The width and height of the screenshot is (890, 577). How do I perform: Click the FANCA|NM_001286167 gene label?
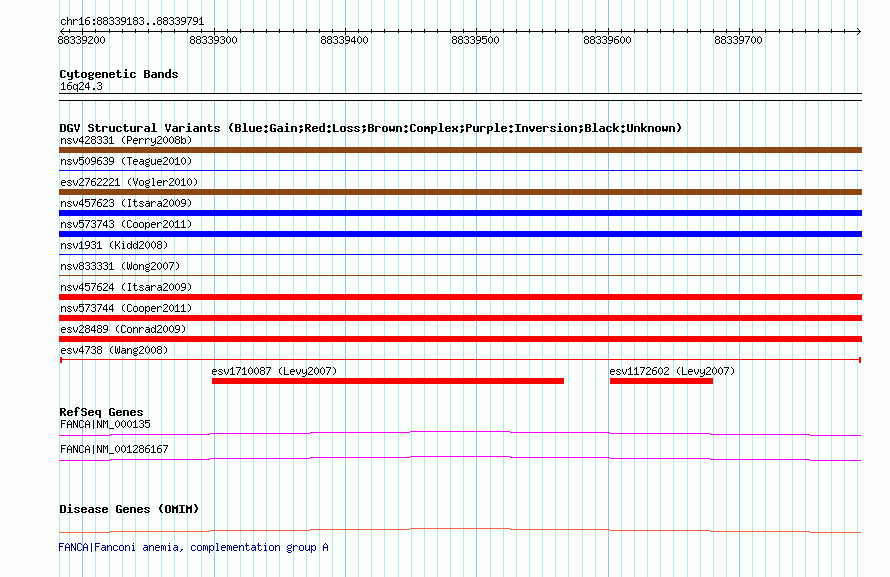[114, 449]
